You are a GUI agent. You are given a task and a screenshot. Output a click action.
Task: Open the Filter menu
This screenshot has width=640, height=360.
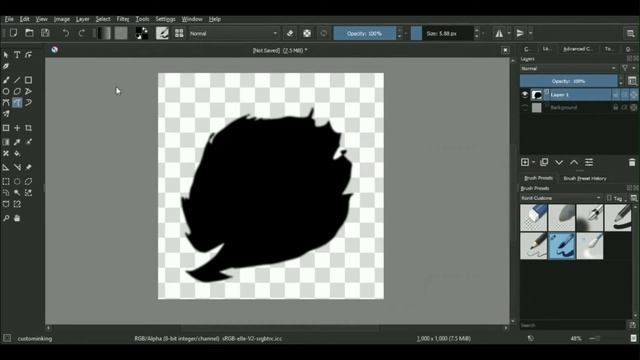123,19
